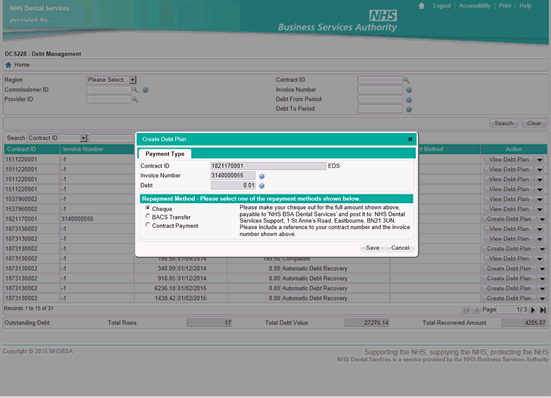Expand action arrow for contract 1821170001 row
This screenshot has height=398, width=551.
(x=542, y=219)
